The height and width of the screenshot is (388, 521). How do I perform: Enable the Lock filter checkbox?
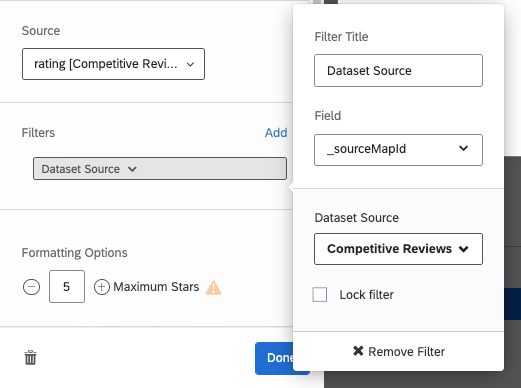(x=320, y=294)
